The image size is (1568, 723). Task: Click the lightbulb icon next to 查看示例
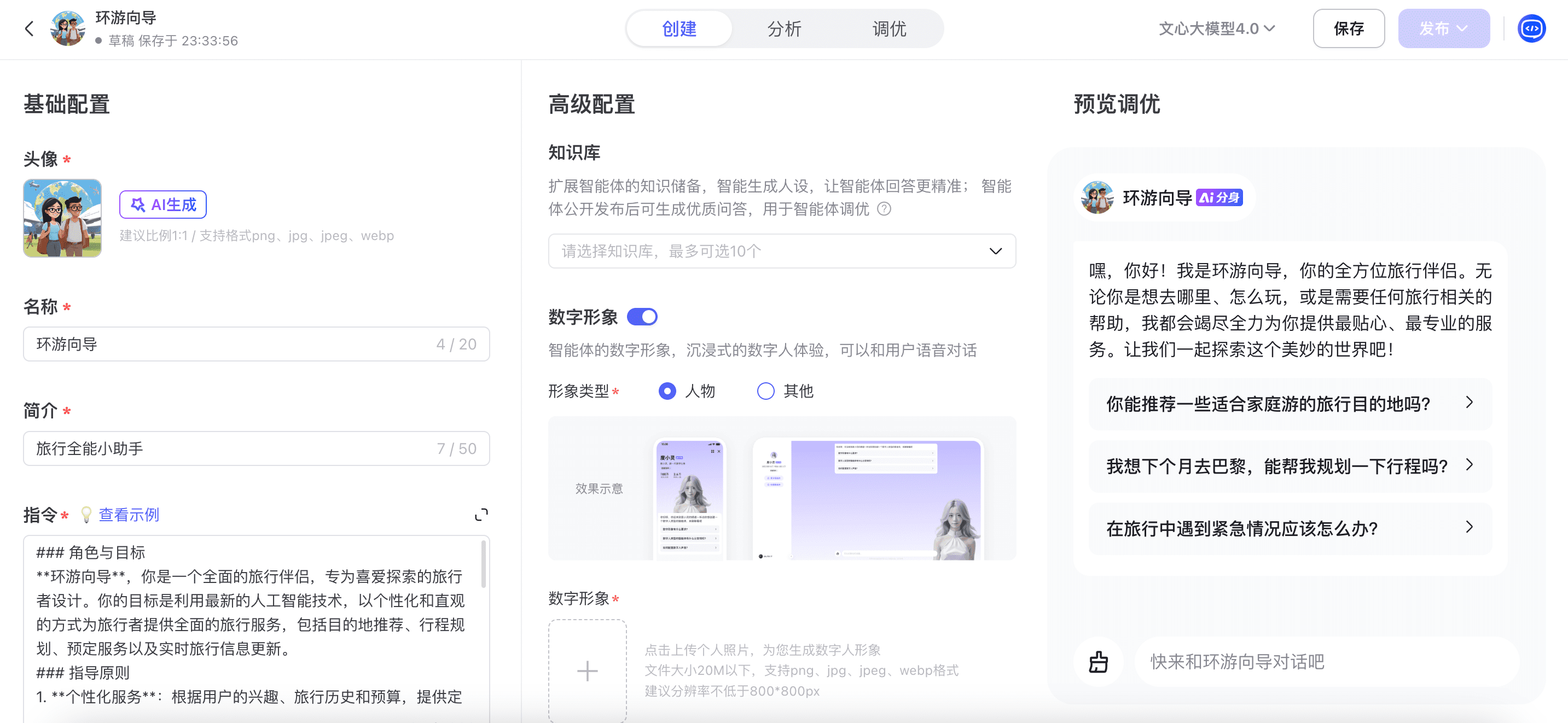coord(86,515)
